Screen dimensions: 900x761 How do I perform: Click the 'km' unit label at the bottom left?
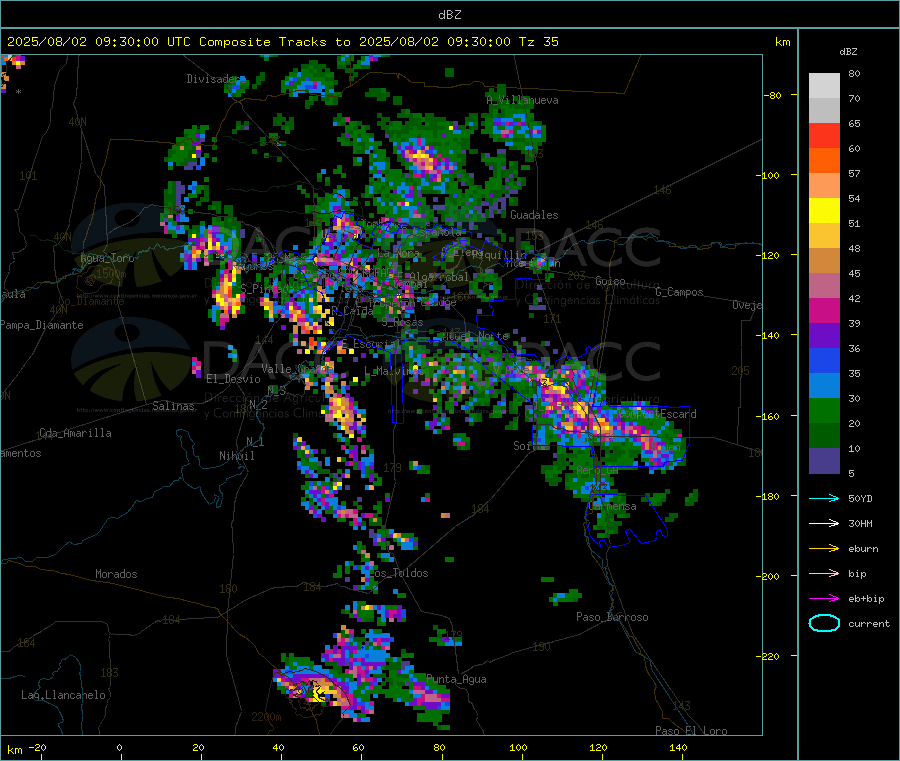click(14, 750)
